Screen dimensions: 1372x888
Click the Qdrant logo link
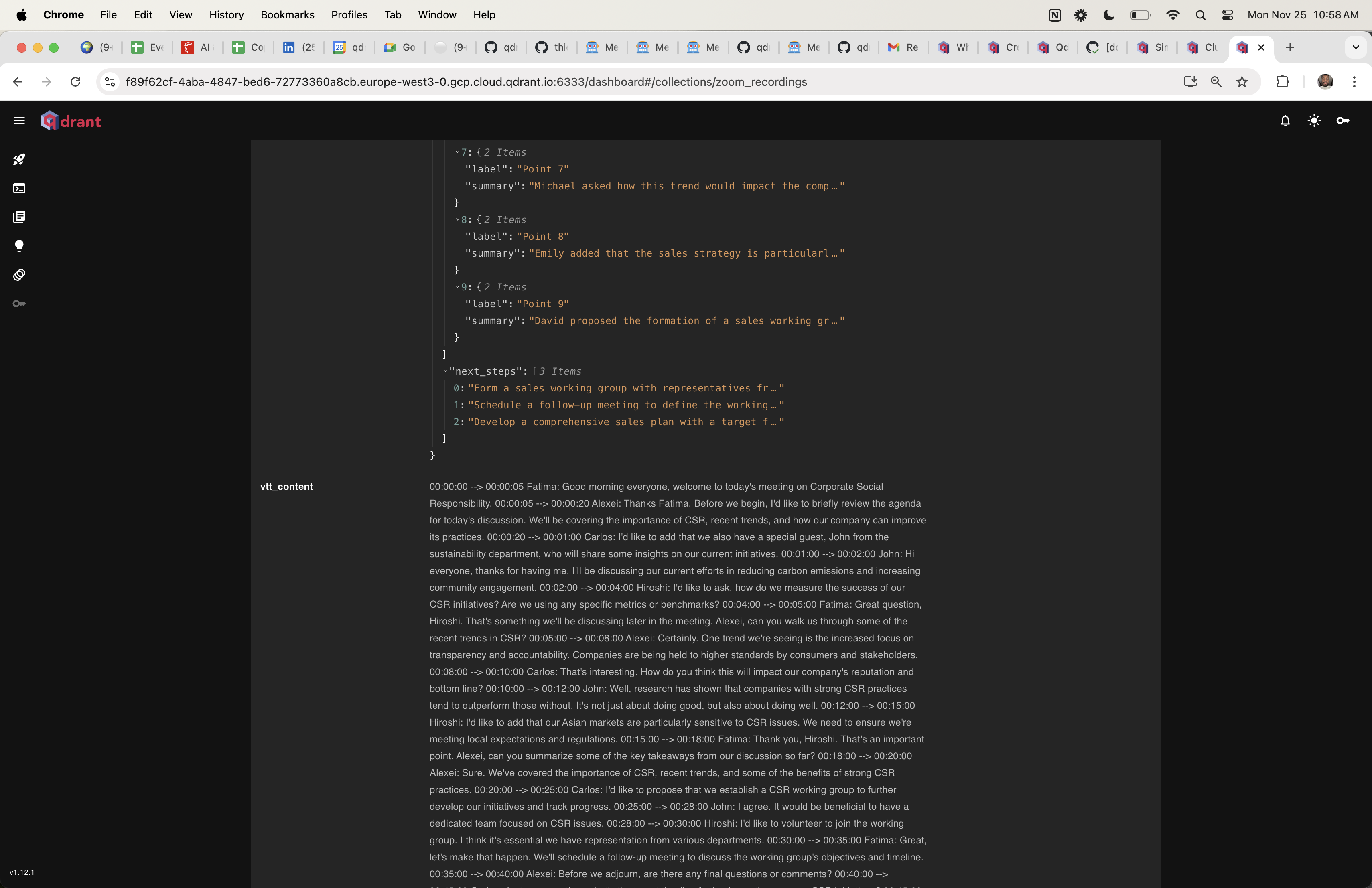(x=71, y=120)
